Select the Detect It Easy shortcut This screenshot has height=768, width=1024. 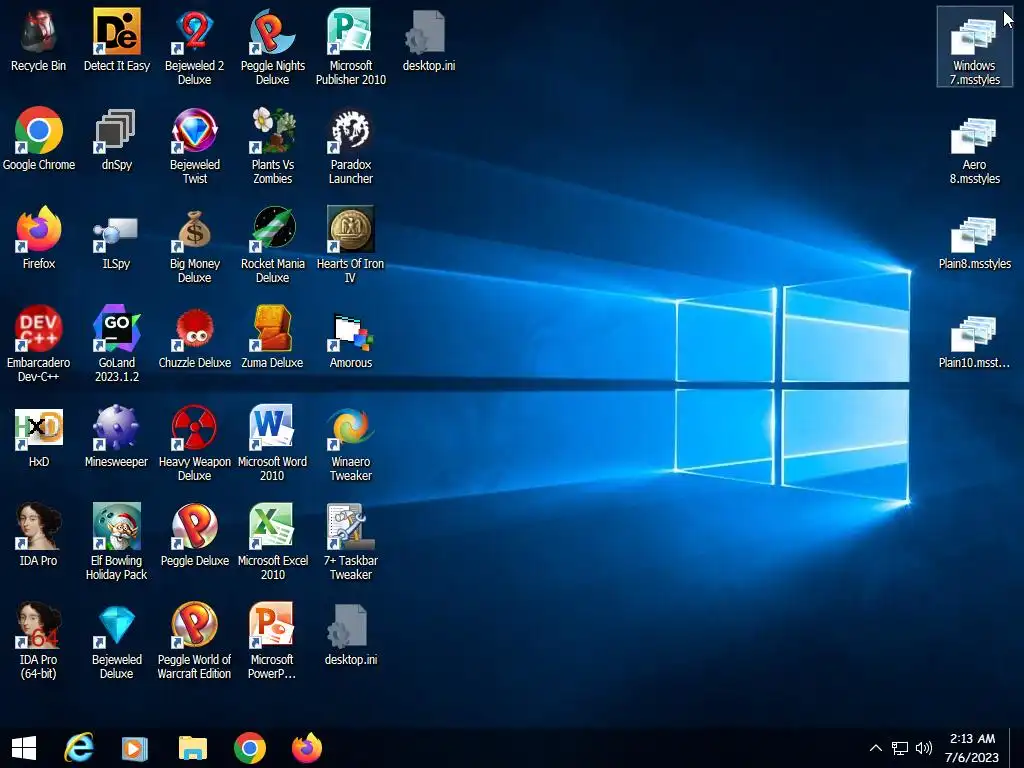(x=116, y=40)
